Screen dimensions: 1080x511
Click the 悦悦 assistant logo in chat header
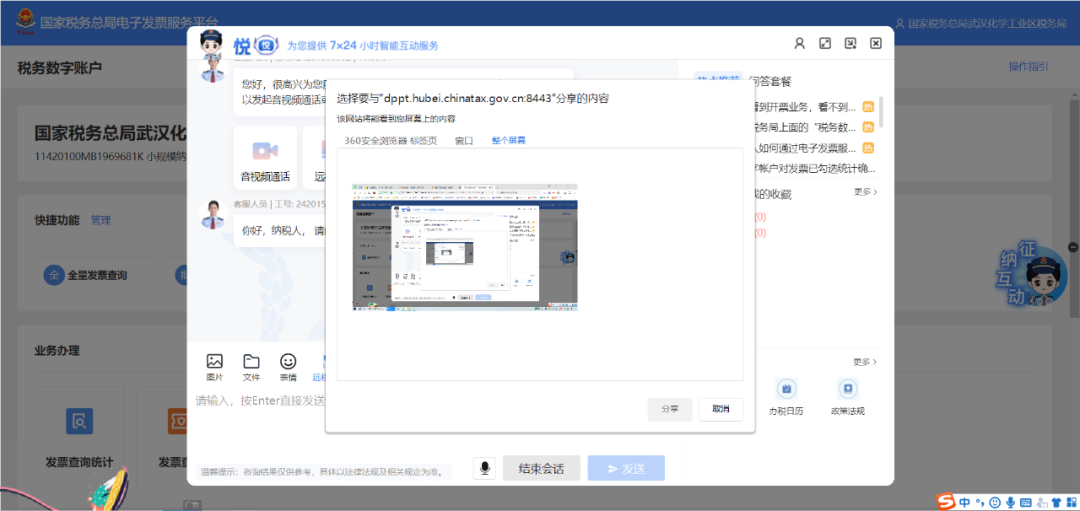coord(256,46)
